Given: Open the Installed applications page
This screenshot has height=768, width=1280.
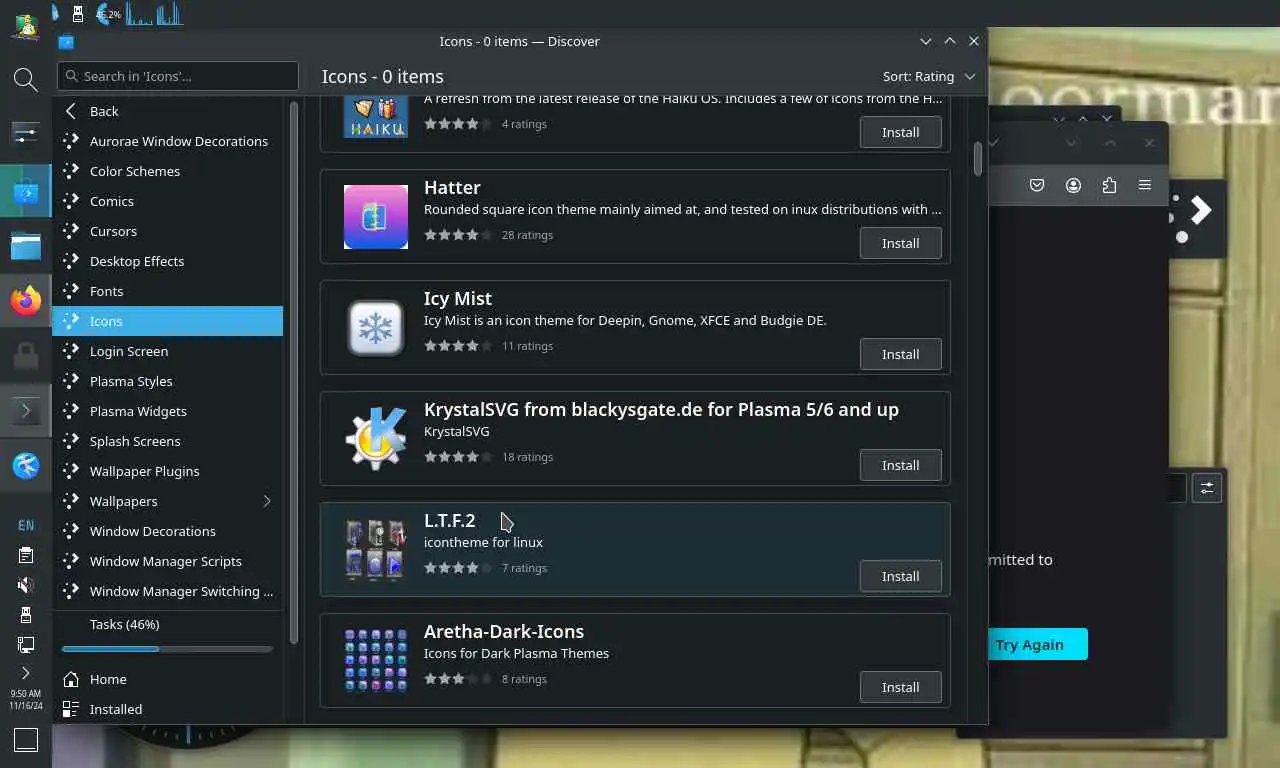Looking at the screenshot, I should (x=168, y=709).
